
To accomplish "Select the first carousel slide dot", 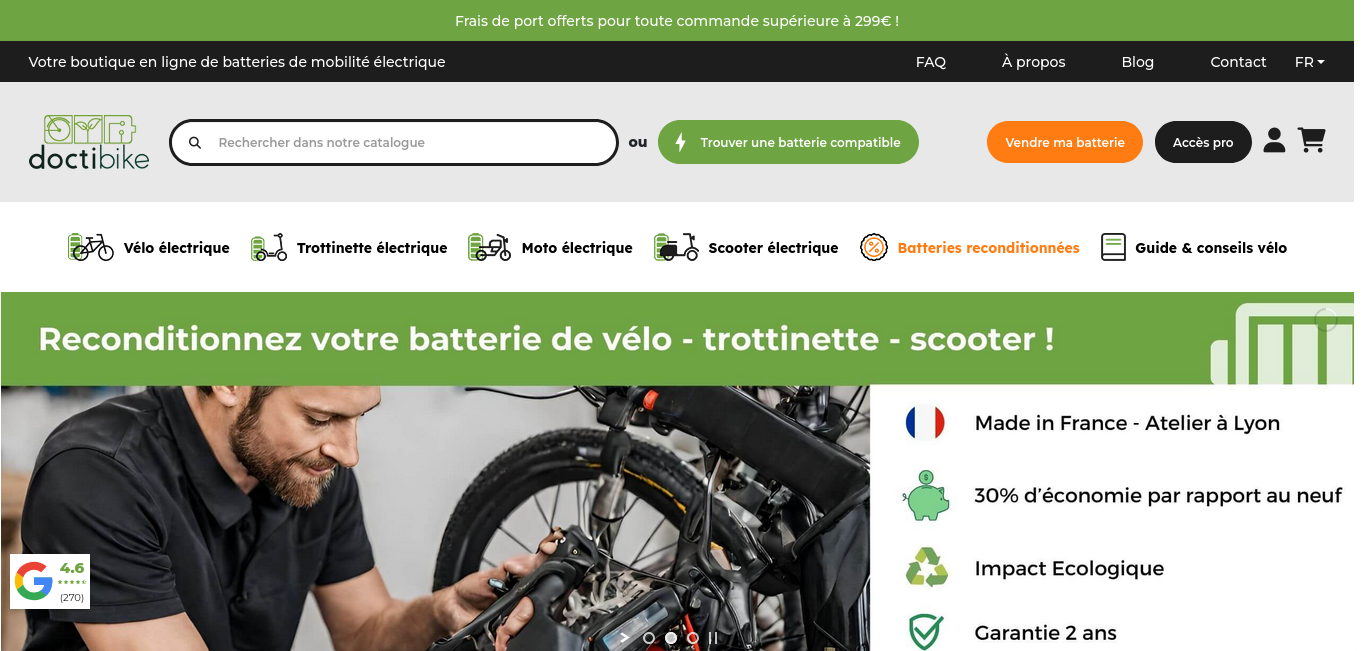I will (649, 638).
